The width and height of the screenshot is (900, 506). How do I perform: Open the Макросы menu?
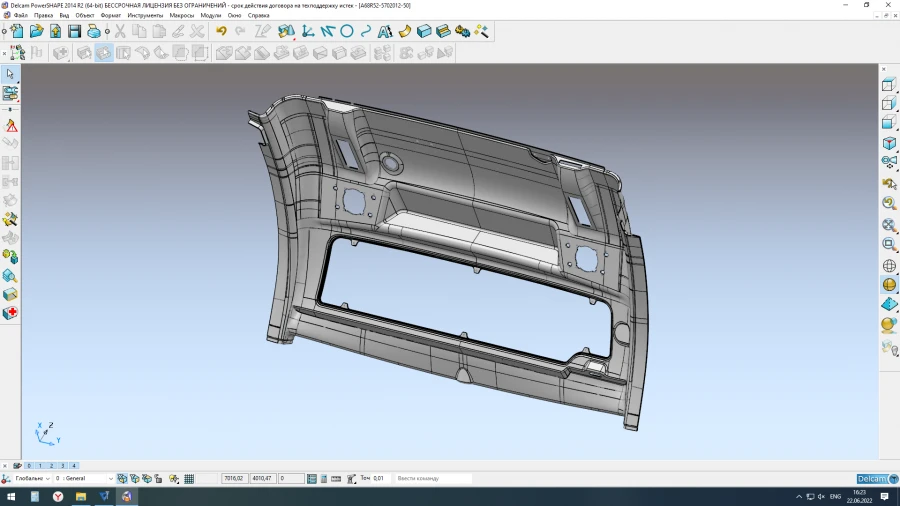[x=181, y=16]
